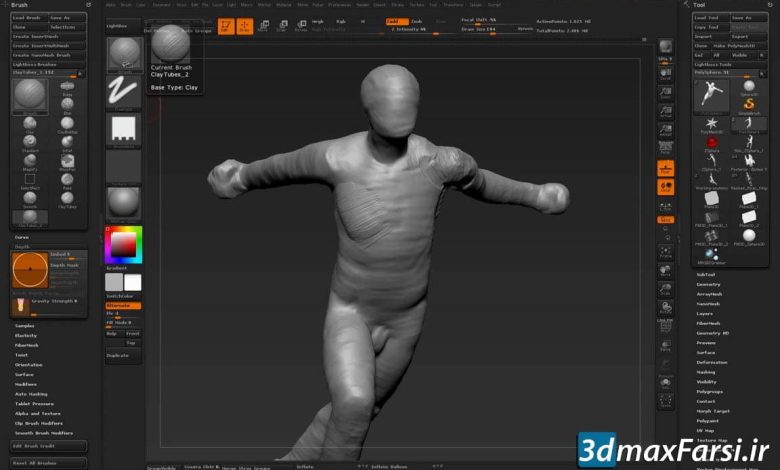Expand the Geometry subpalette
The width and height of the screenshot is (780, 470).
pos(708,284)
